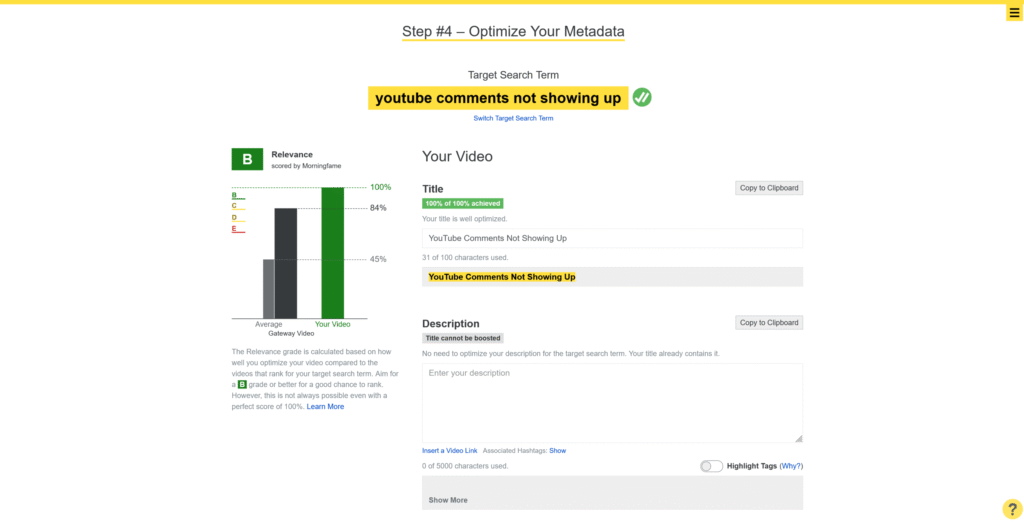Expand the Show More section

[448, 500]
